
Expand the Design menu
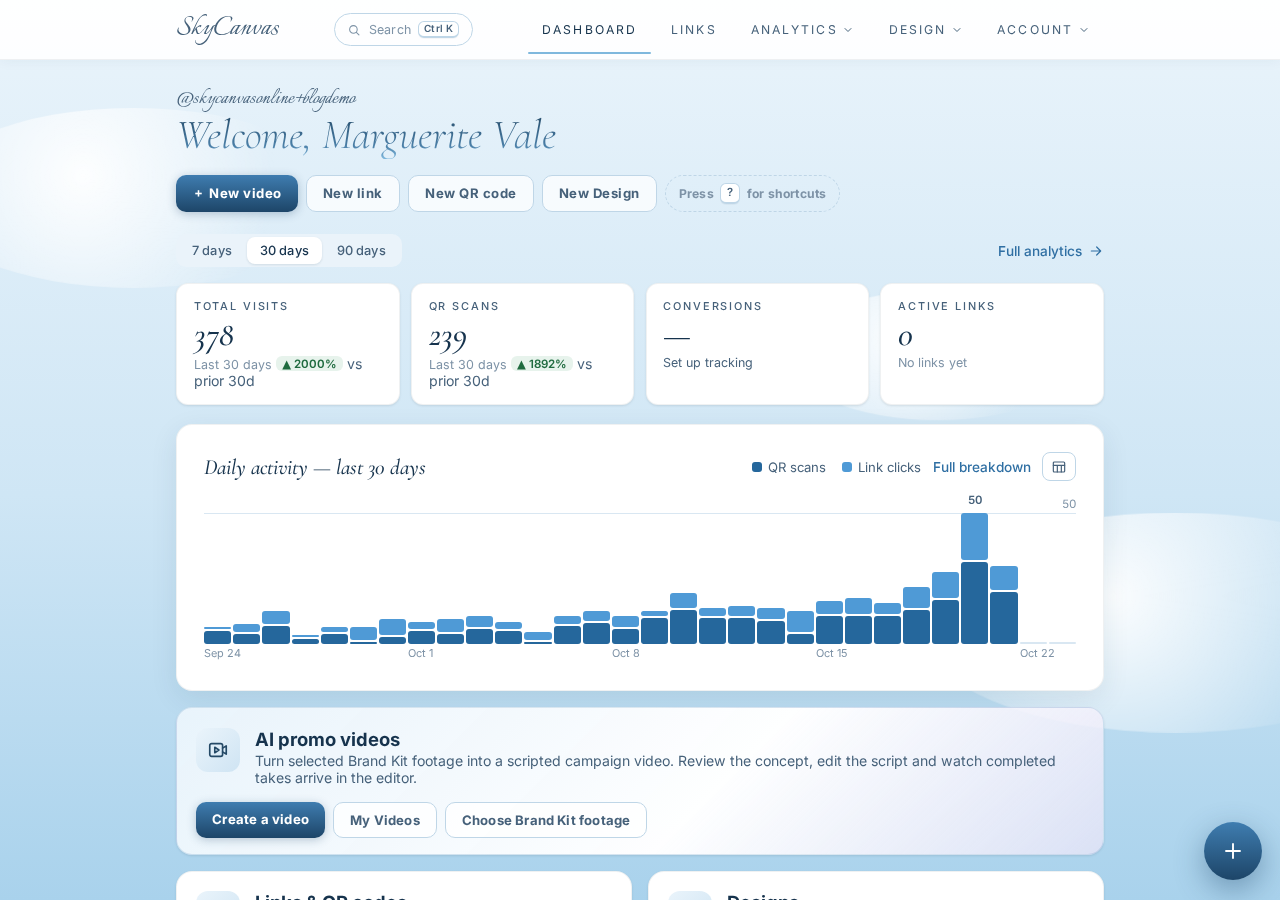pyautogui.click(x=925, y=30)
